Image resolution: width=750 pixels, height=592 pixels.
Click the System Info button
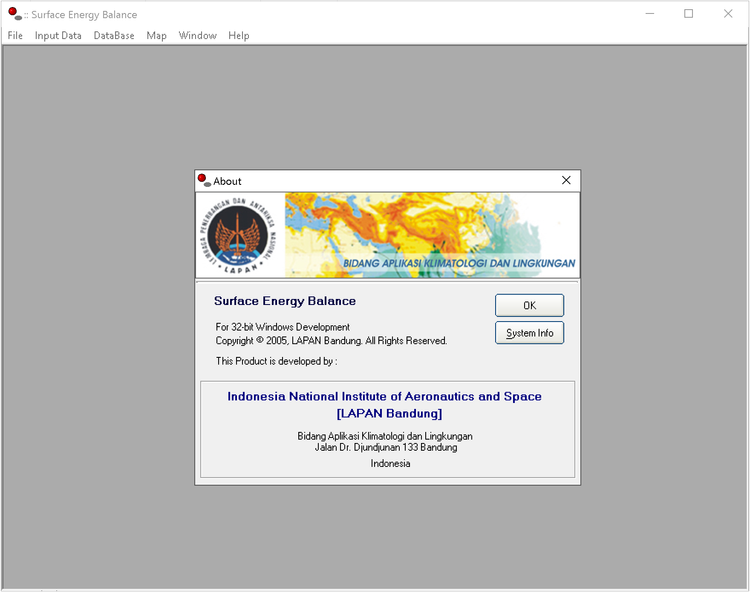529,333
